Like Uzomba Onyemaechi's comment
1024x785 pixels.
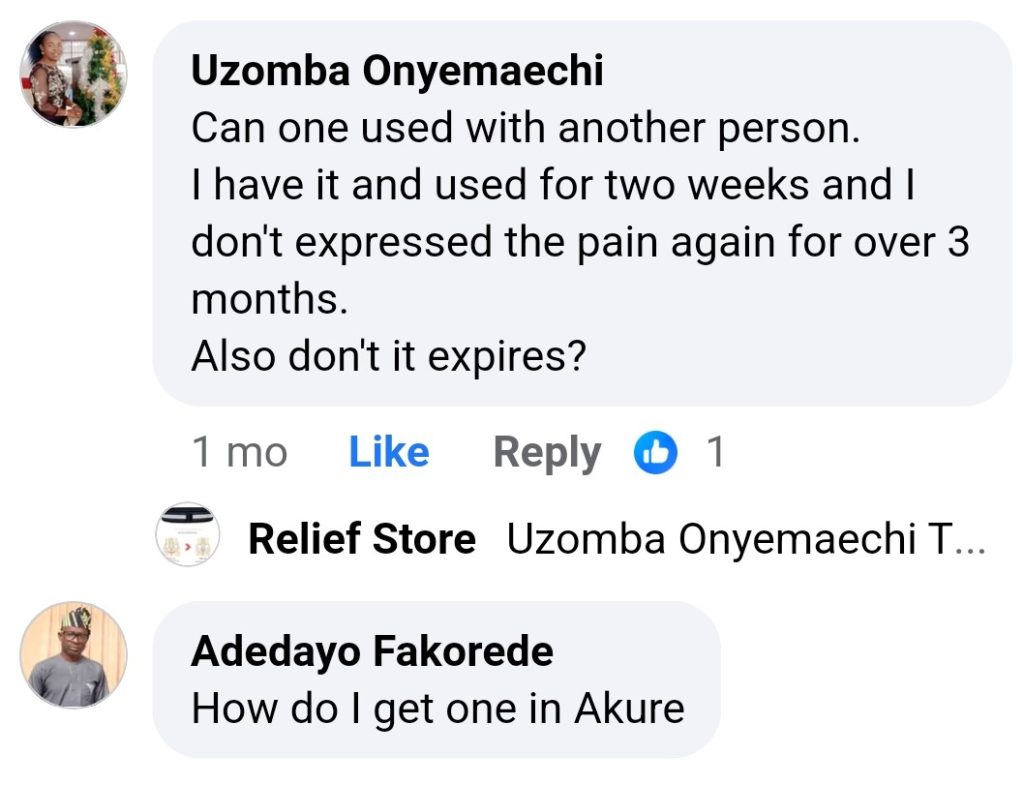click(389, 453)
